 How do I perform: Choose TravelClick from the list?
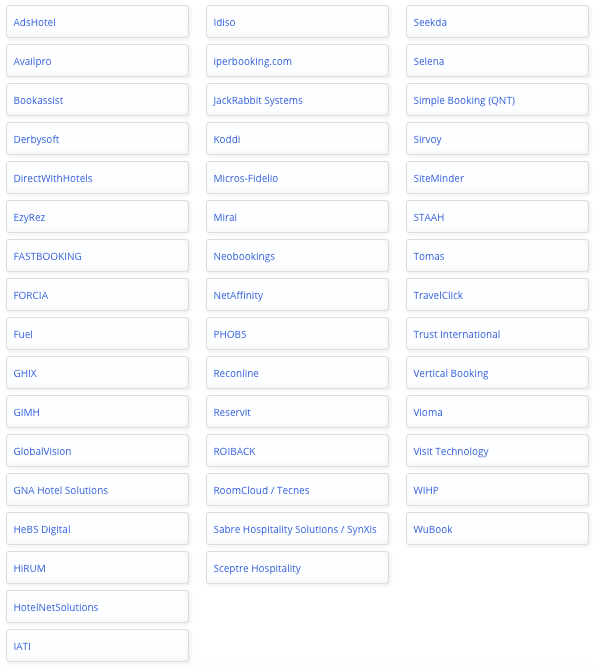[x=497, y=295]
